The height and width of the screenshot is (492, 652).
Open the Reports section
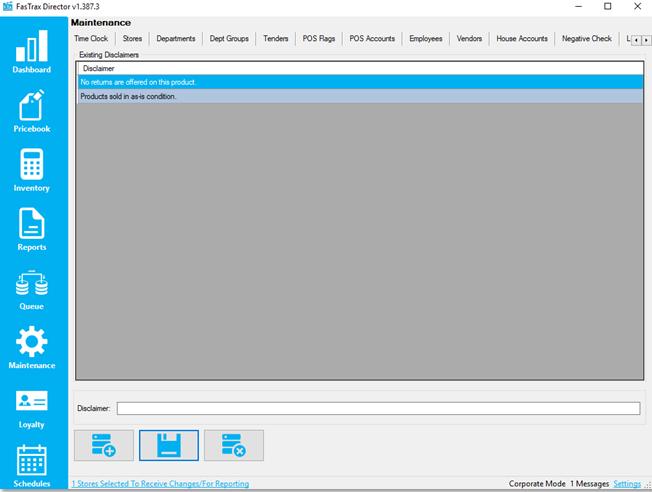(x=32, y=229)
